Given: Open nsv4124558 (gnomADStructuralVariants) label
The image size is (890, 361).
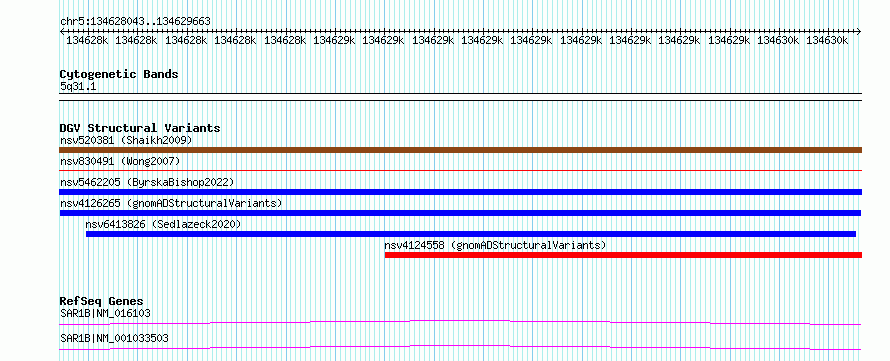Looking at the screenshot, I should 496,245.
